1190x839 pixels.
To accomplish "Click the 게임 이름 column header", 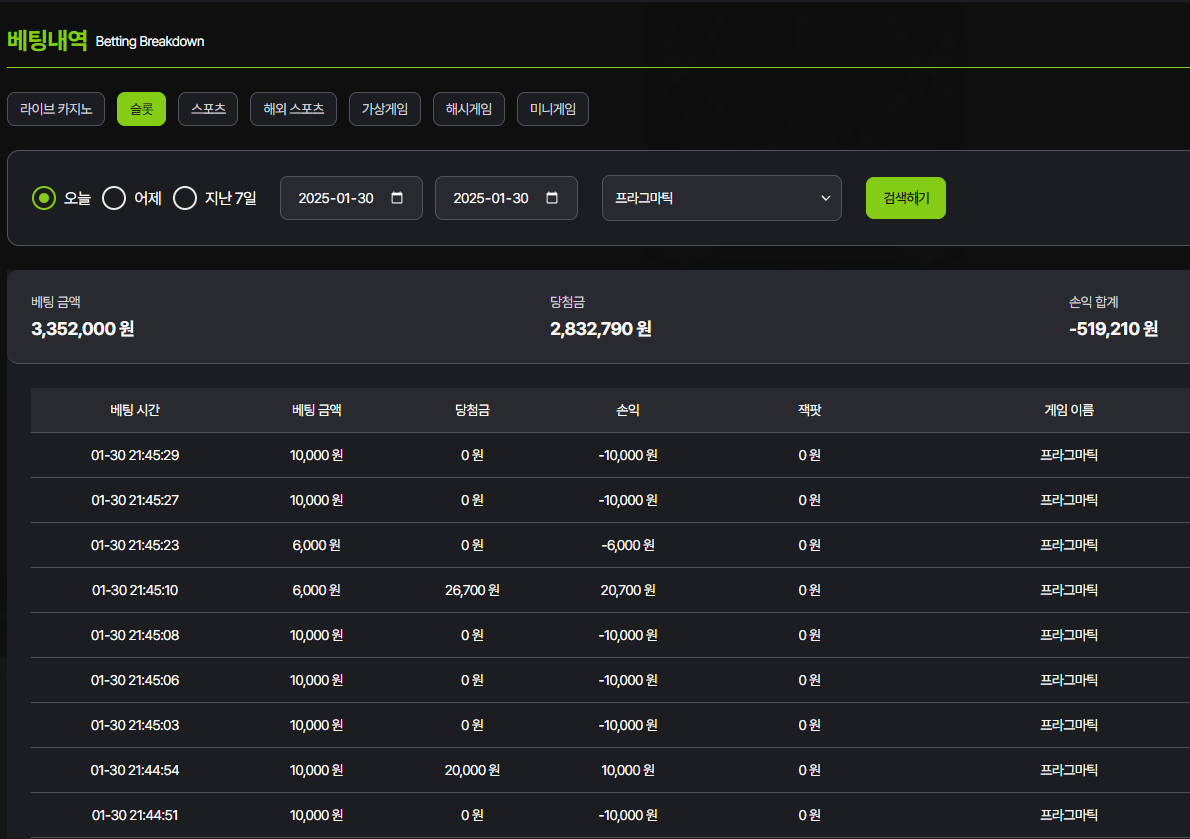I will [x=1069, y=410].
